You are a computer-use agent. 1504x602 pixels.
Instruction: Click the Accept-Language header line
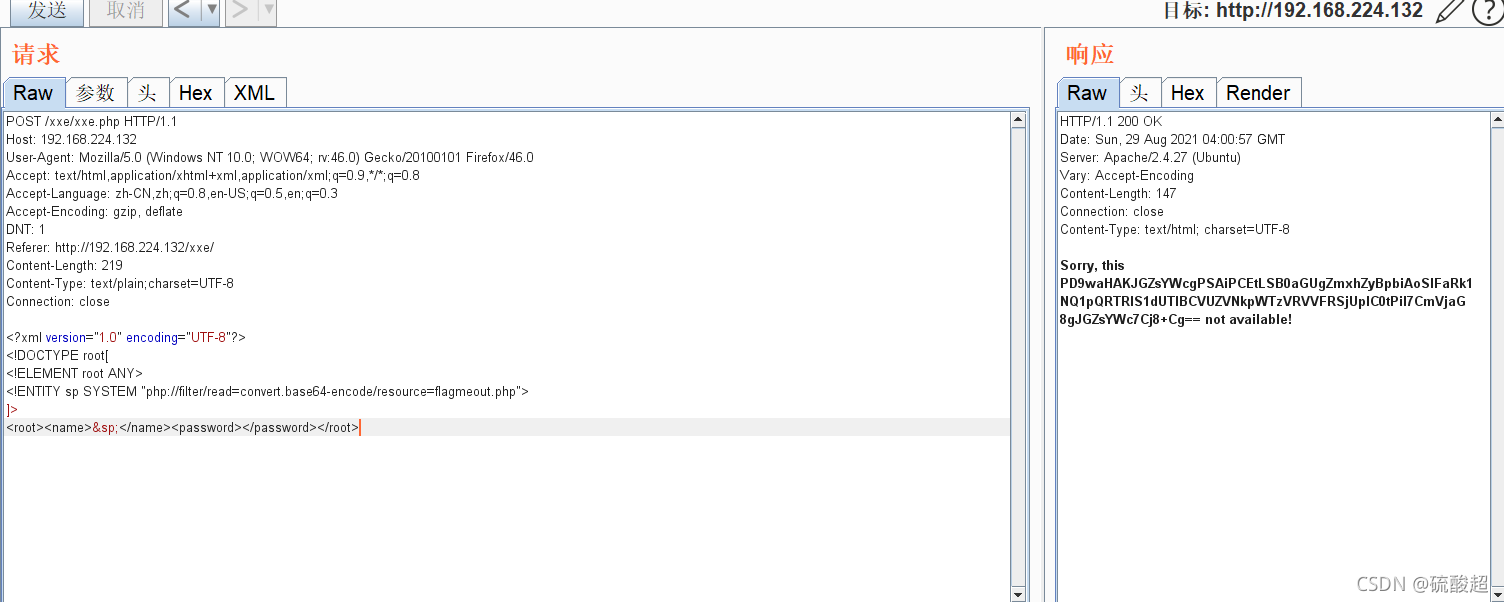tap(172, 193)
